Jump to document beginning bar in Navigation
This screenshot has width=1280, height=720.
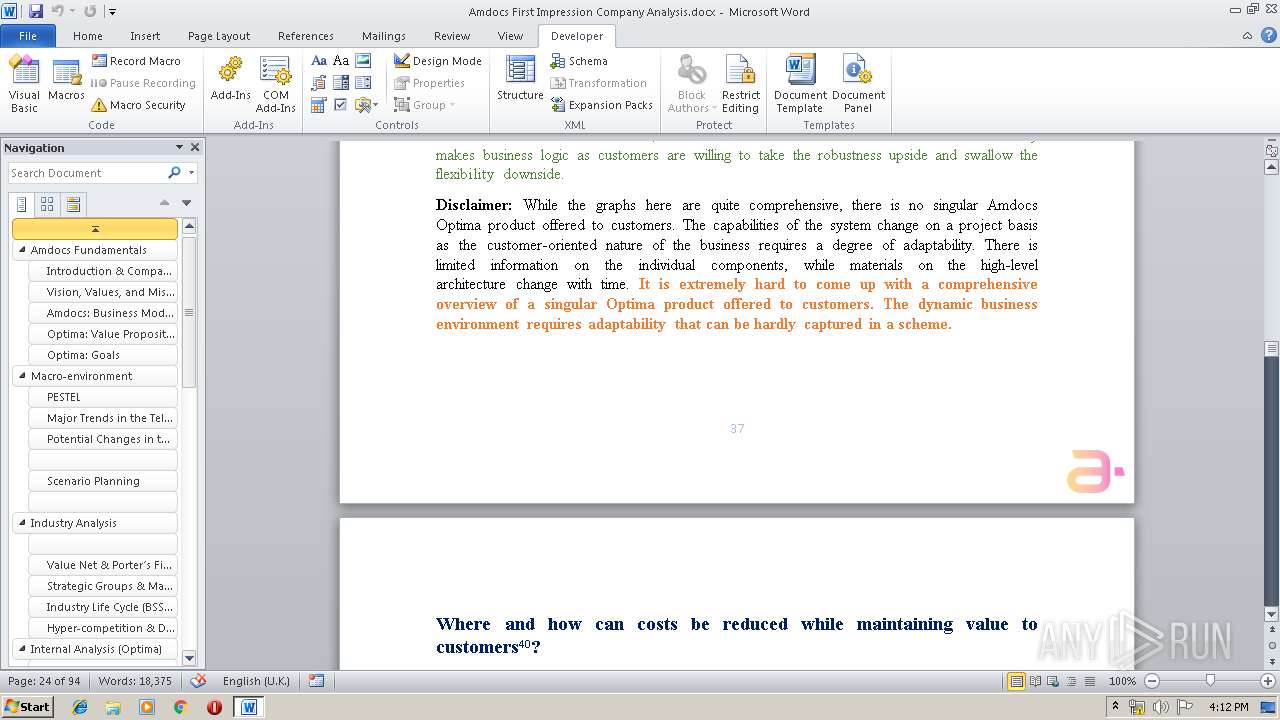coord(95,229)
